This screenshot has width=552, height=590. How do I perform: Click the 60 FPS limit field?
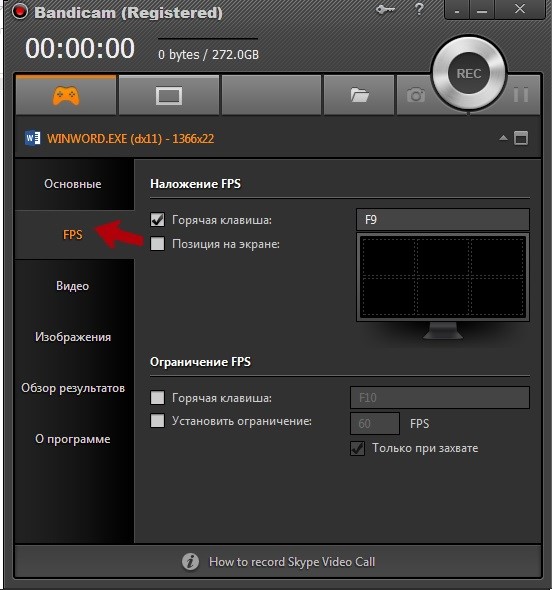pyautogui.click(x=375, y=423)
